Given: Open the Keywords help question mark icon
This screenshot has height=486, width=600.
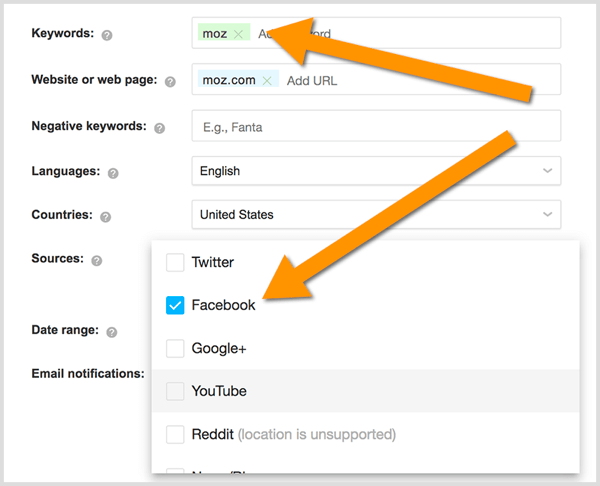Looking at the screenshot, I should [x=107, y=35].
